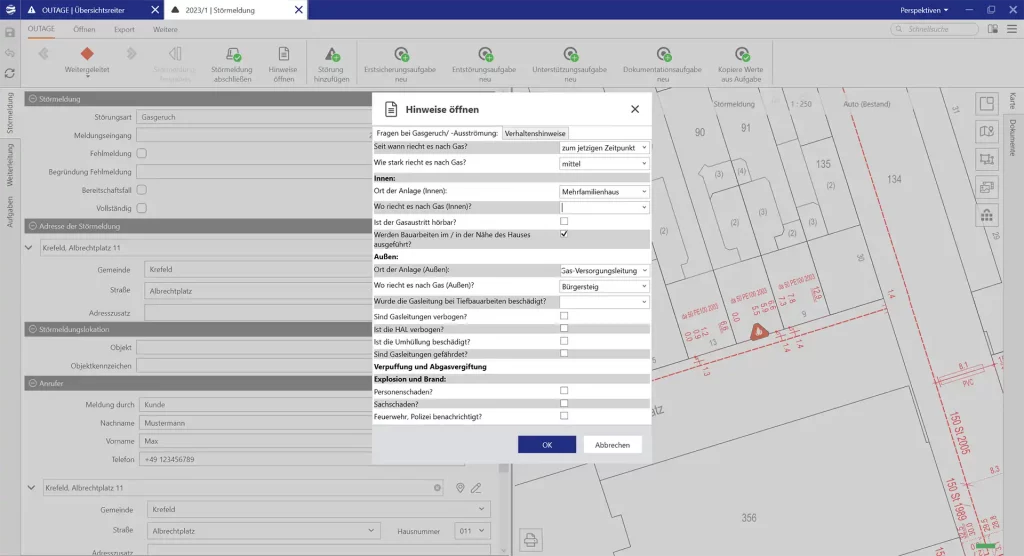
Task: Click the print icon below the map
Action: click(x=530, y=540)
